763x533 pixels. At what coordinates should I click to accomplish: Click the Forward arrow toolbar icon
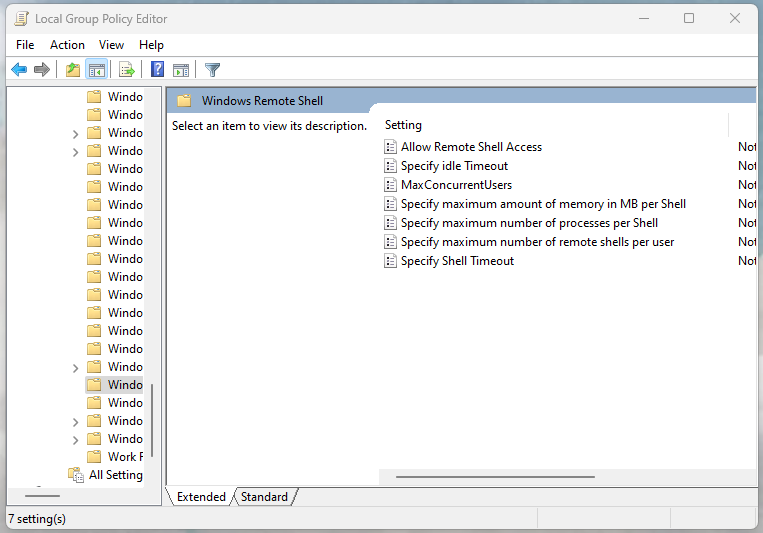[42, 69]
